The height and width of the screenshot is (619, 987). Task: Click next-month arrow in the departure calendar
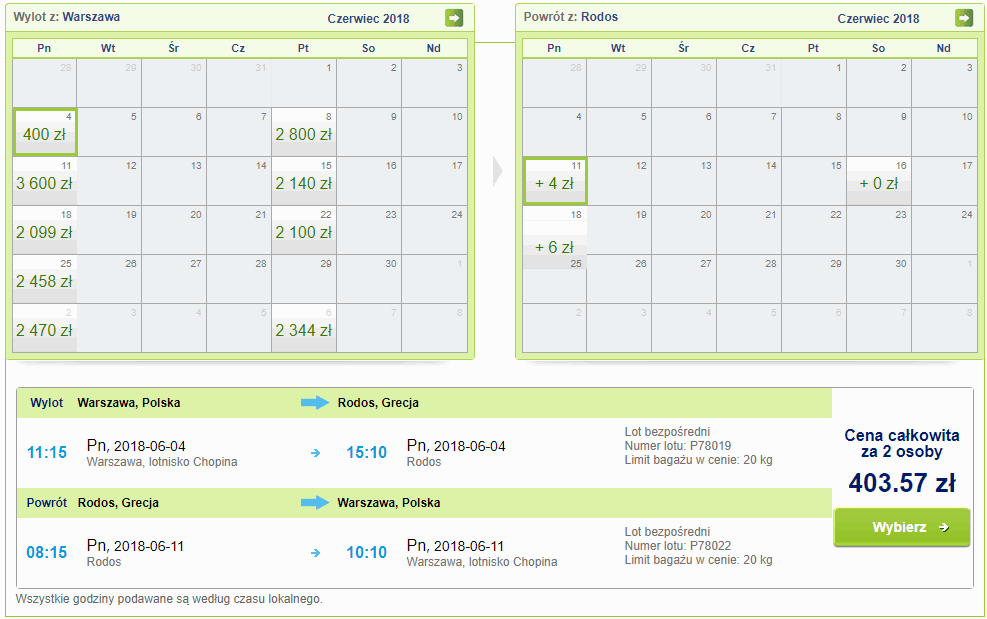pyautogui.click(x=454, y=18)
